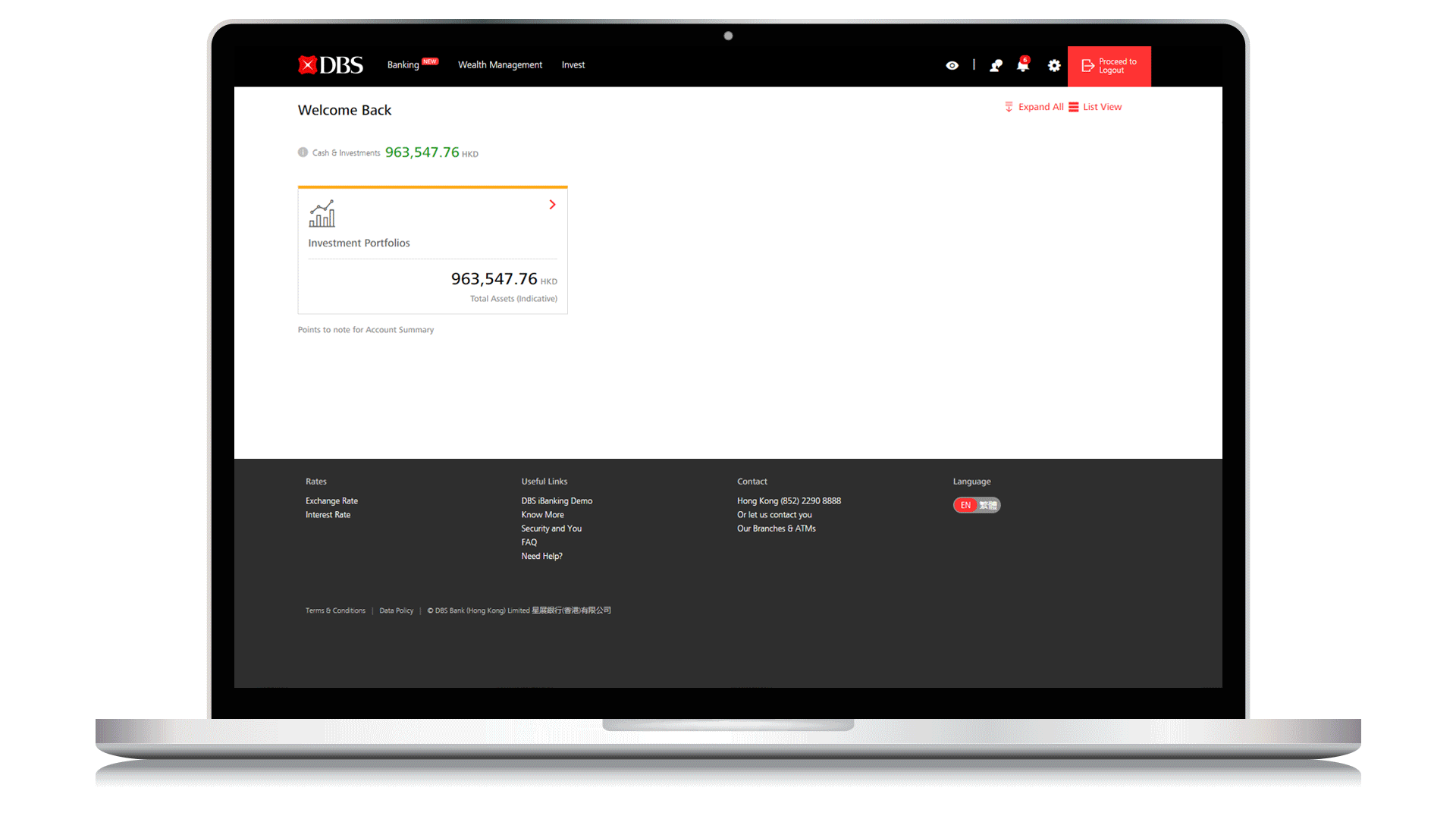The width and height of the screenshot is (1456, 819).
Task: Open DBS iBanking Demo link
Action: tap(557, 501)
